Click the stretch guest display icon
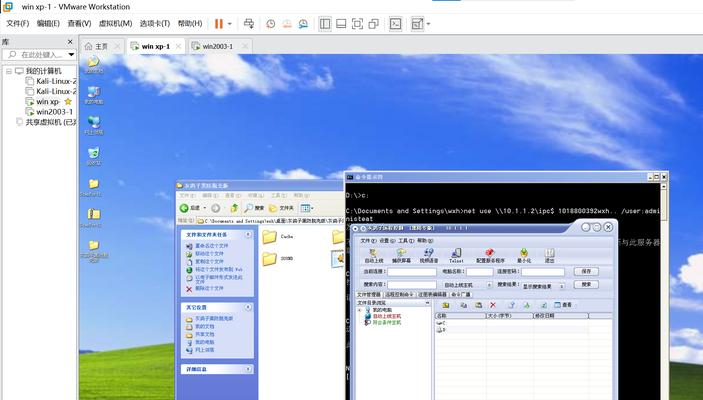The image size is (703, 400). 417,24
